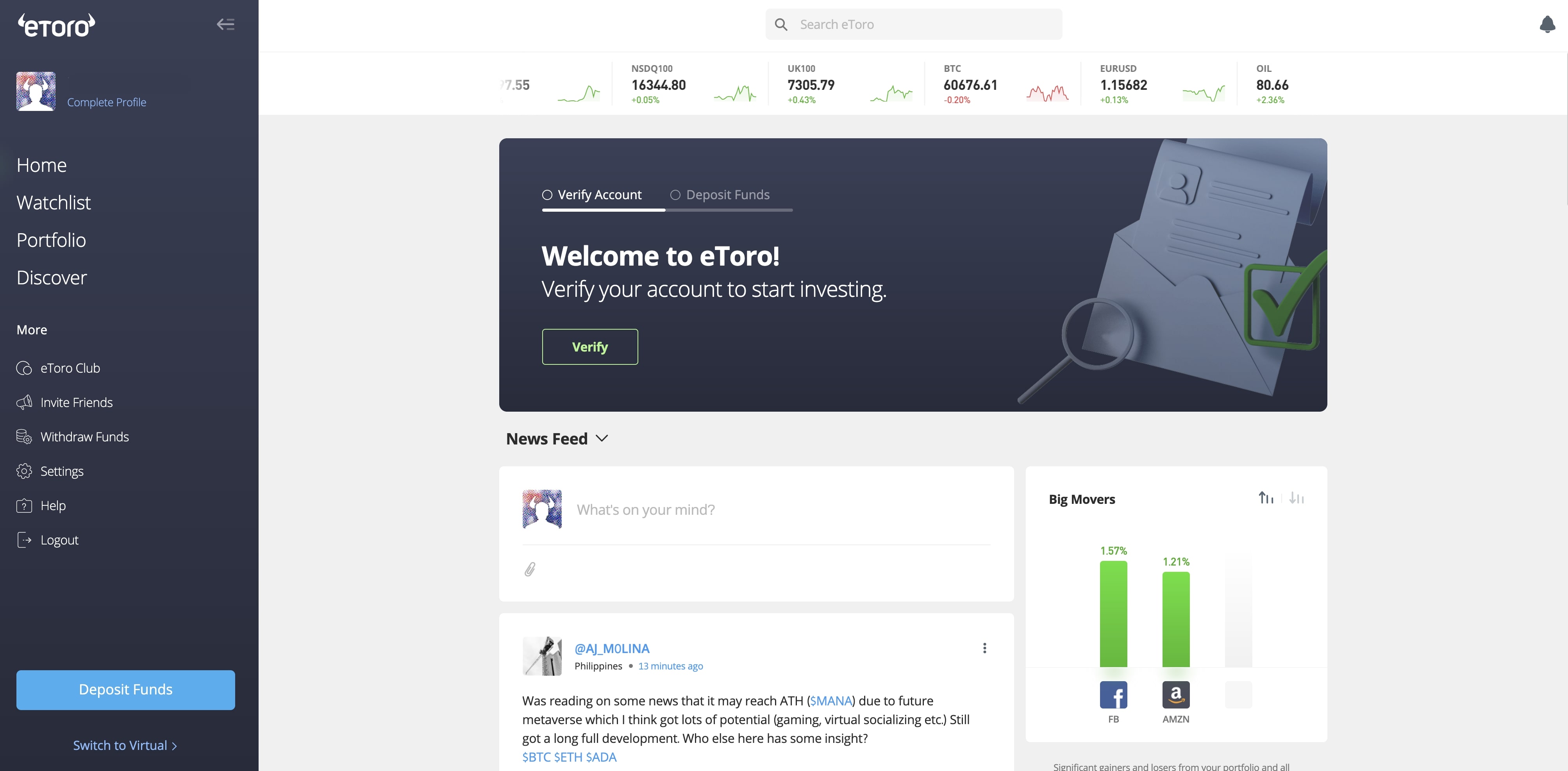This screenshot has width=1568, height=771.
Task: Open the BTC 60676.61 price
Action: (970, 85)
